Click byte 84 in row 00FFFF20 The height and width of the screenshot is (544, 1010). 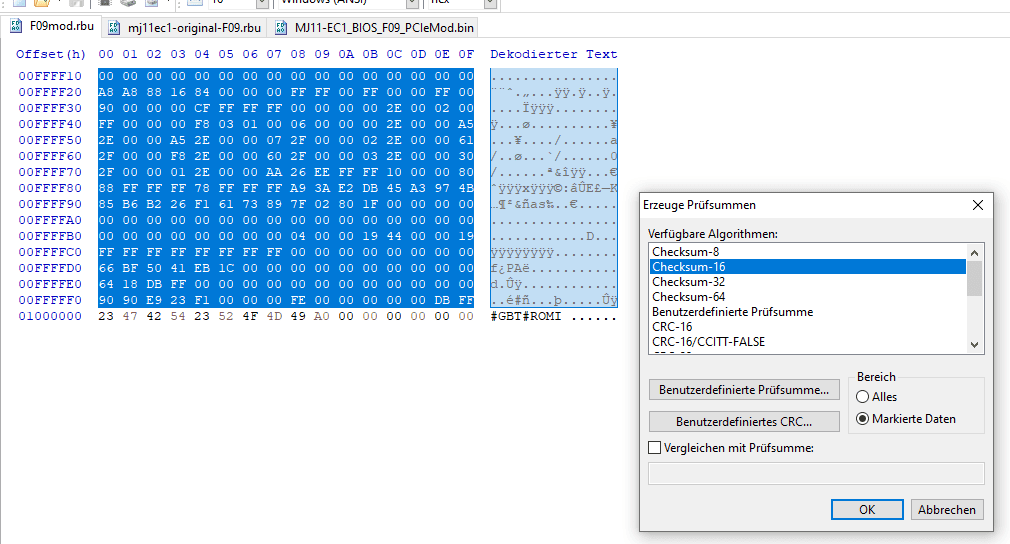coord(202,92)
